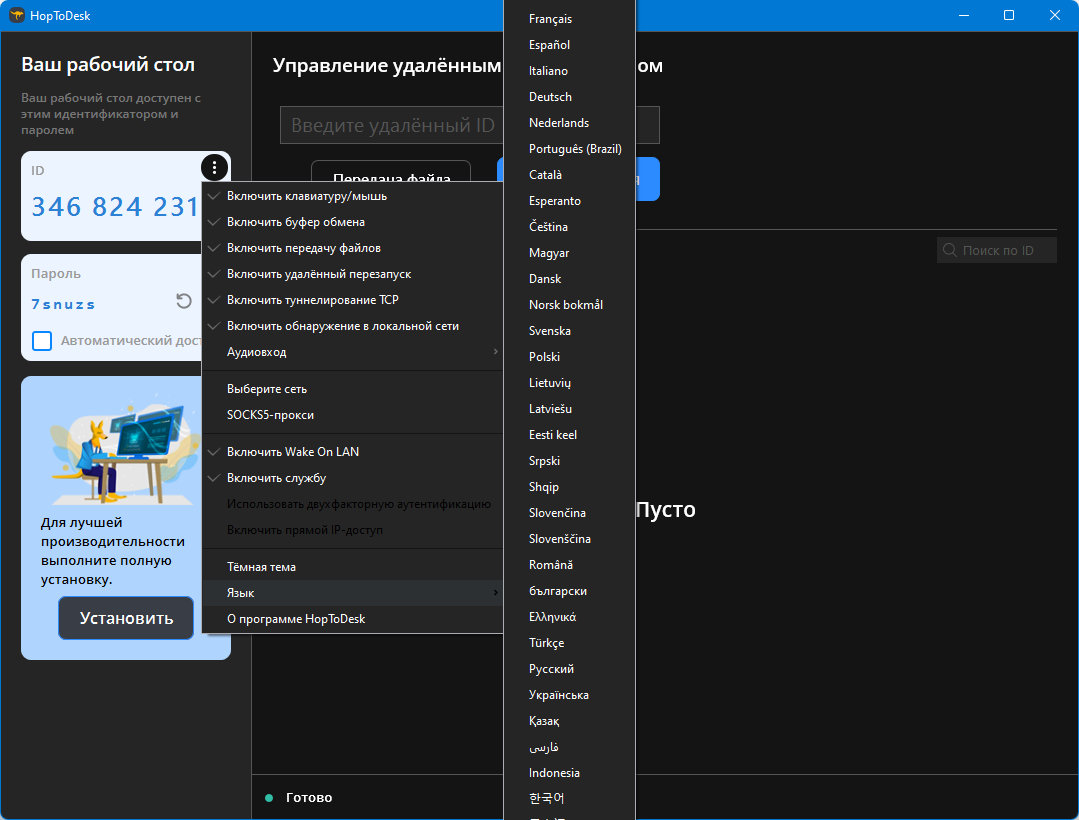Expand the Язык submenu arrow
This screenshot has width=1079, height=820.
tap(495, 593)
